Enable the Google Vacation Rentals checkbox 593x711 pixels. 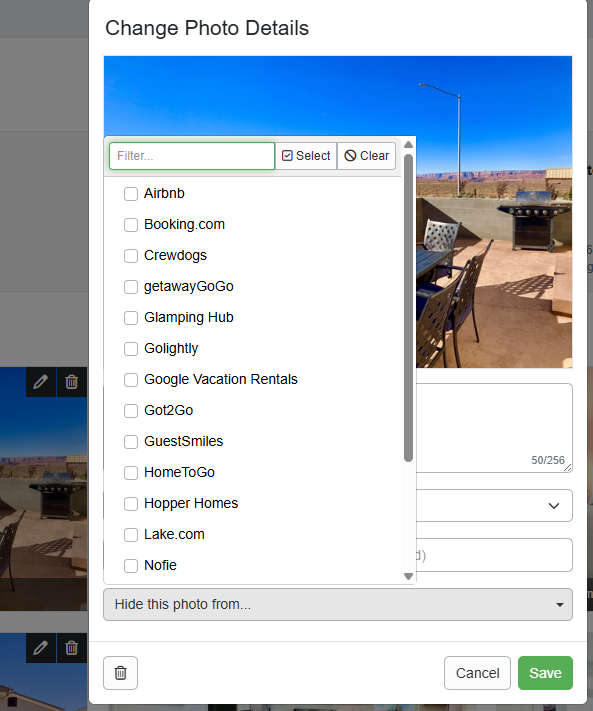pyautogui.click(x=131, y=380)
